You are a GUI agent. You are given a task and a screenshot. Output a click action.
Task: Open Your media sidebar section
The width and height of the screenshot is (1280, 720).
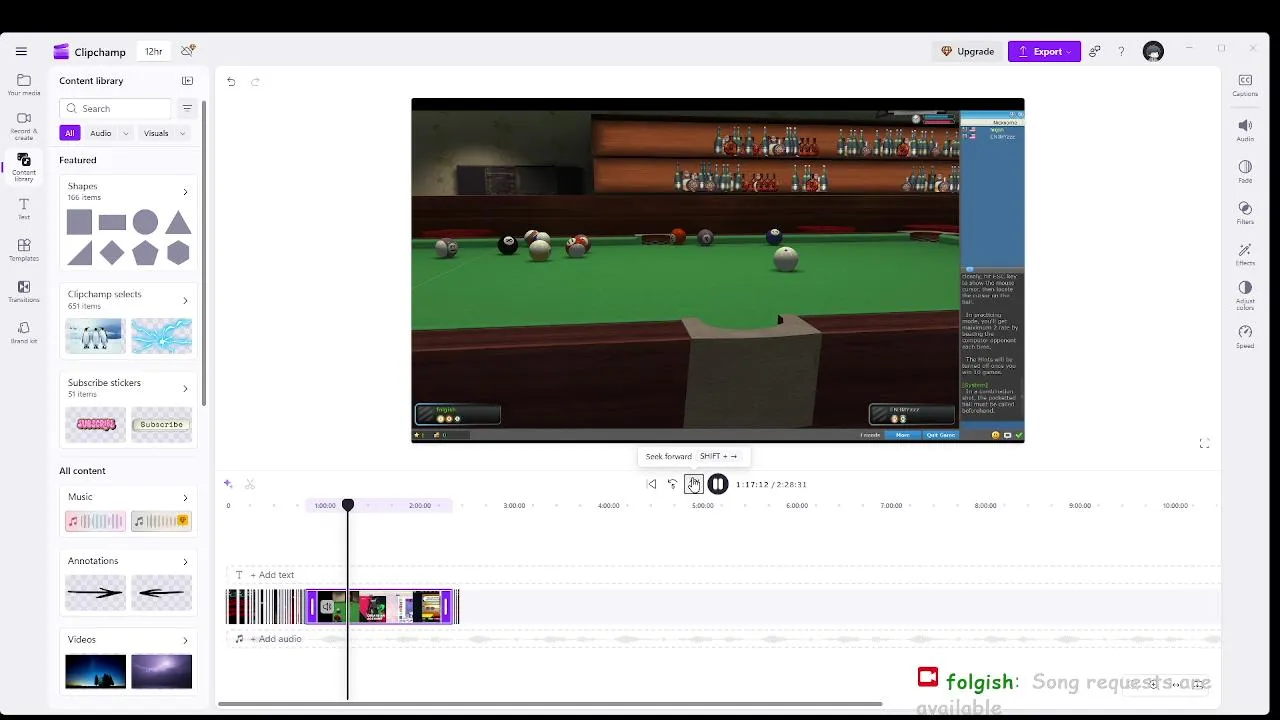point(24,84)
